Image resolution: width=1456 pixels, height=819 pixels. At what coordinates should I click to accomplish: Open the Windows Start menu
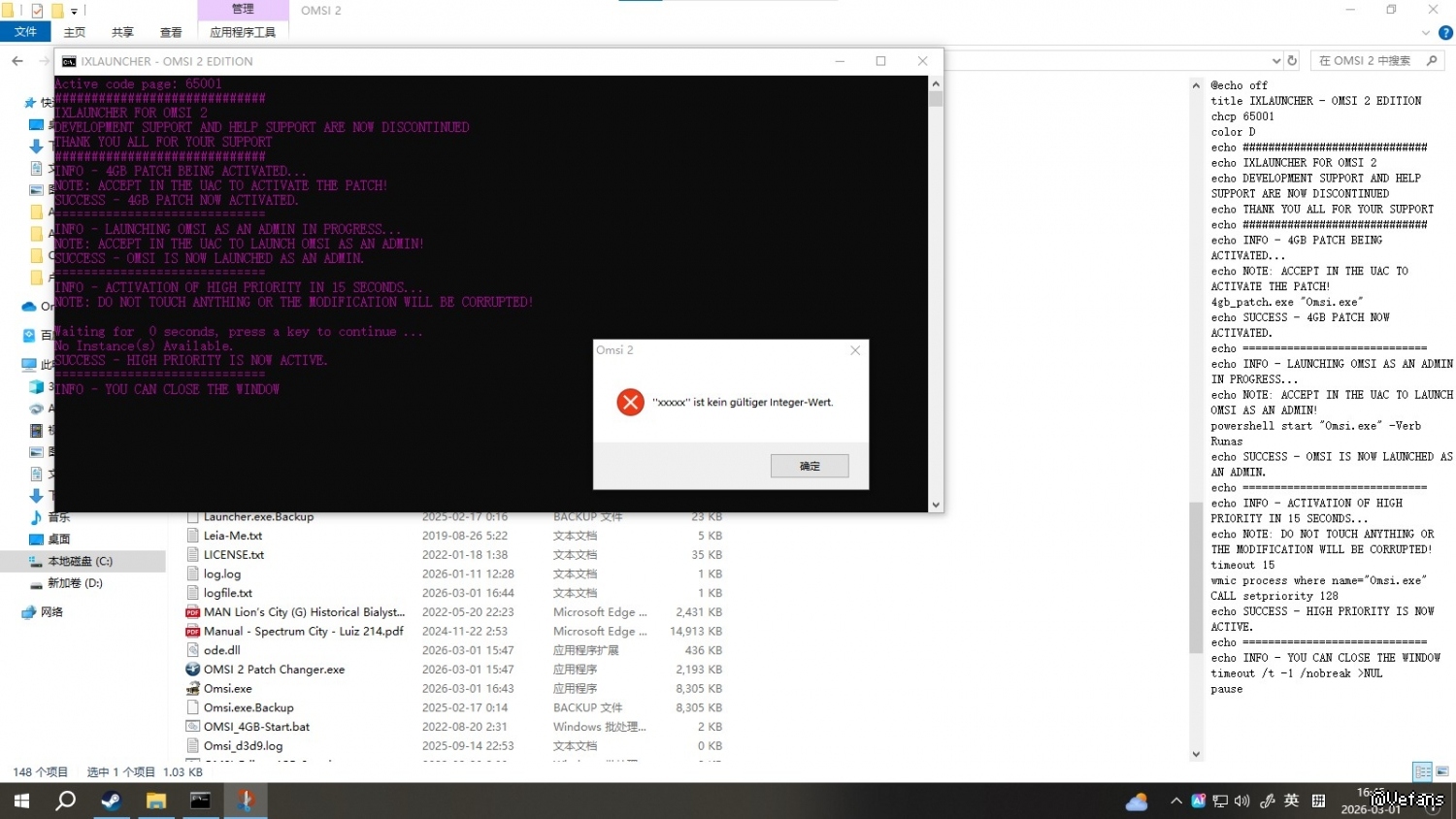click(21, 801)
